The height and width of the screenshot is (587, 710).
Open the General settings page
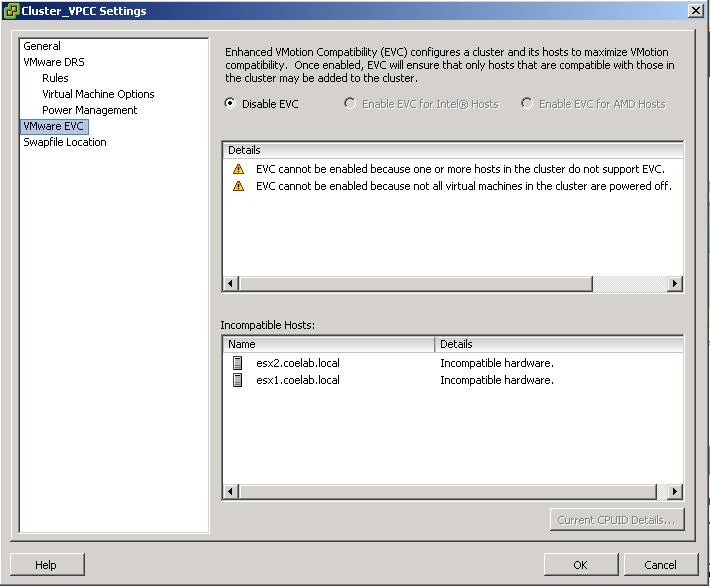42,46
